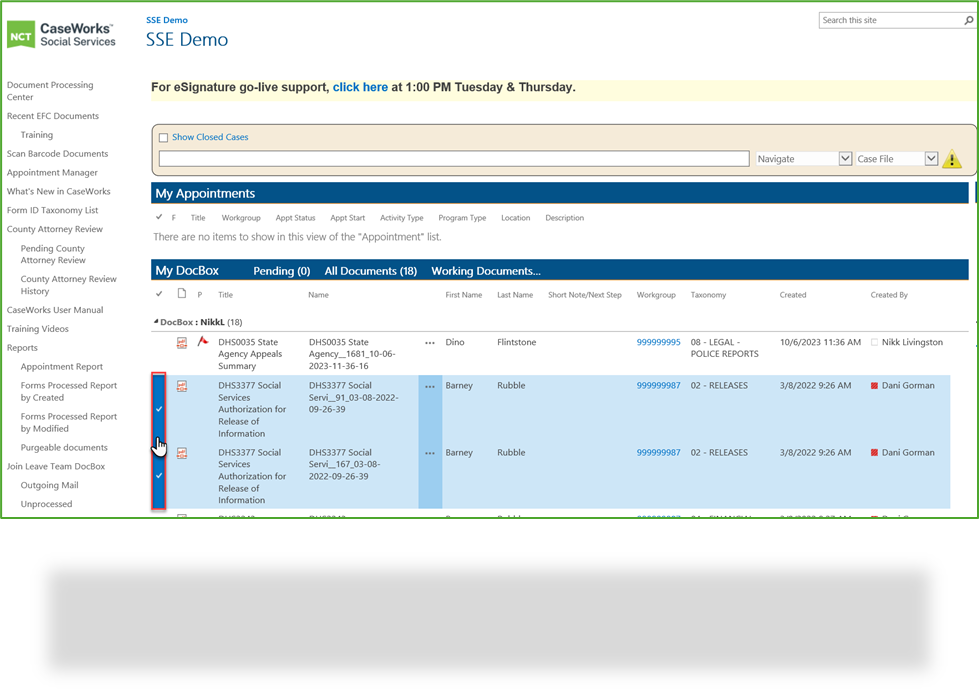This screenshot has height=695, width=979.
Task: Open Purgeable documents link
Action: pos(64,447)
